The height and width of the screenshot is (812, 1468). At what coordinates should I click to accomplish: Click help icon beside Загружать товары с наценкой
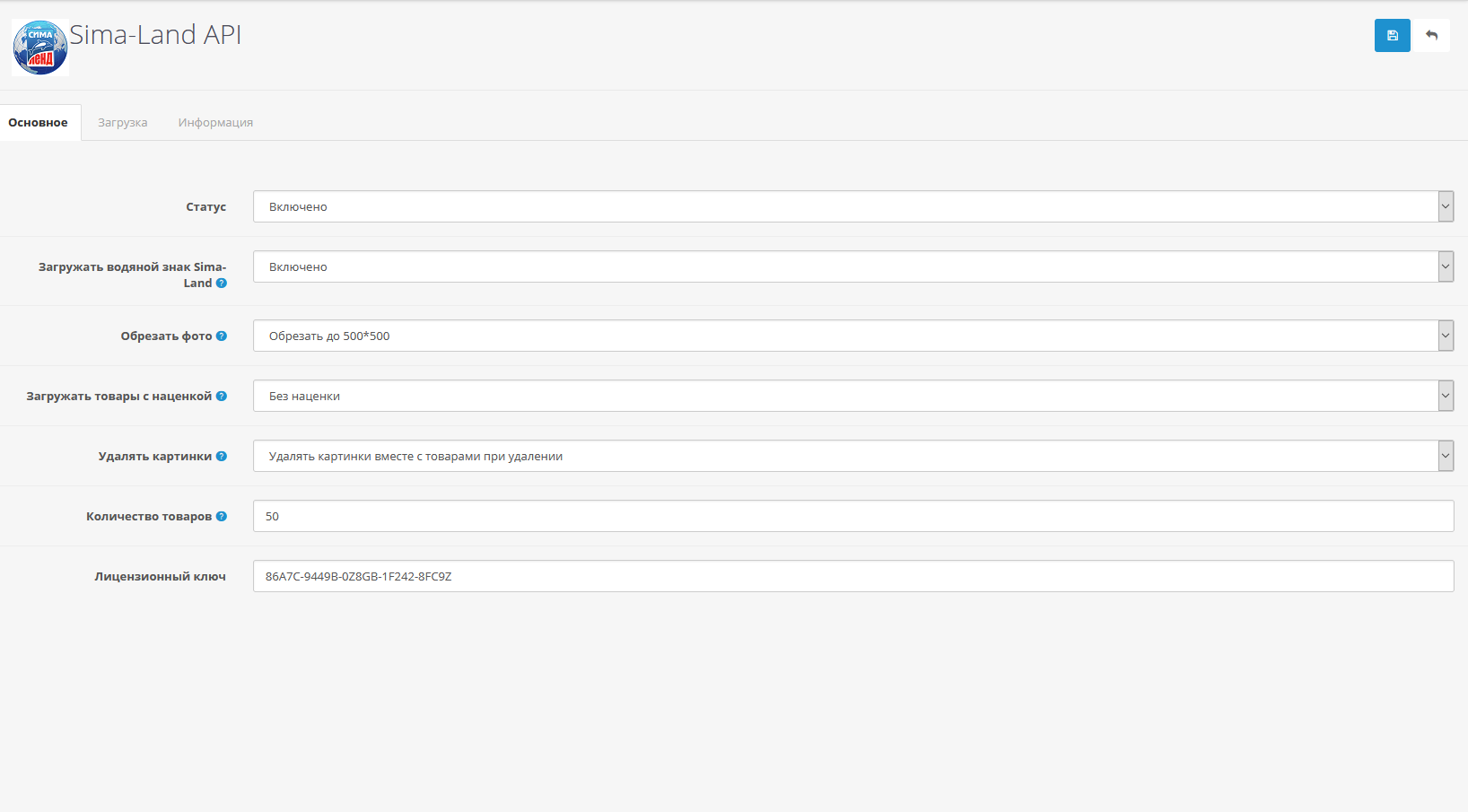coord(222,397)
